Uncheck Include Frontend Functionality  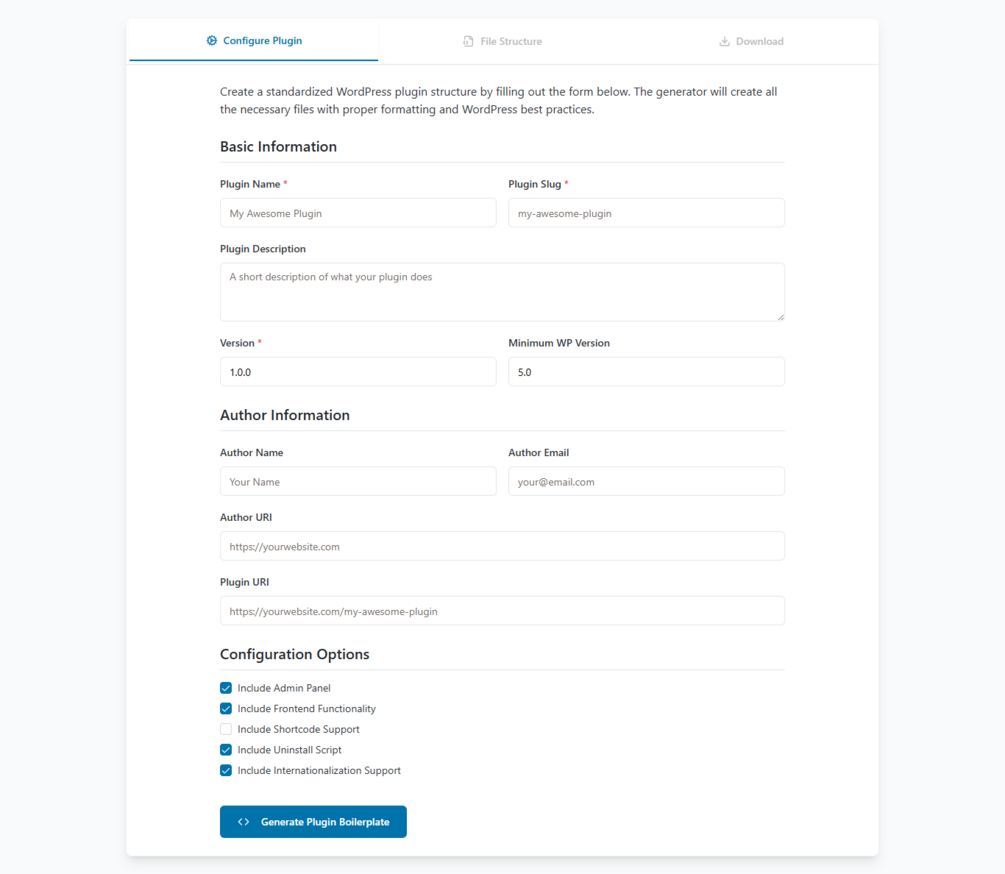[225, 708]
